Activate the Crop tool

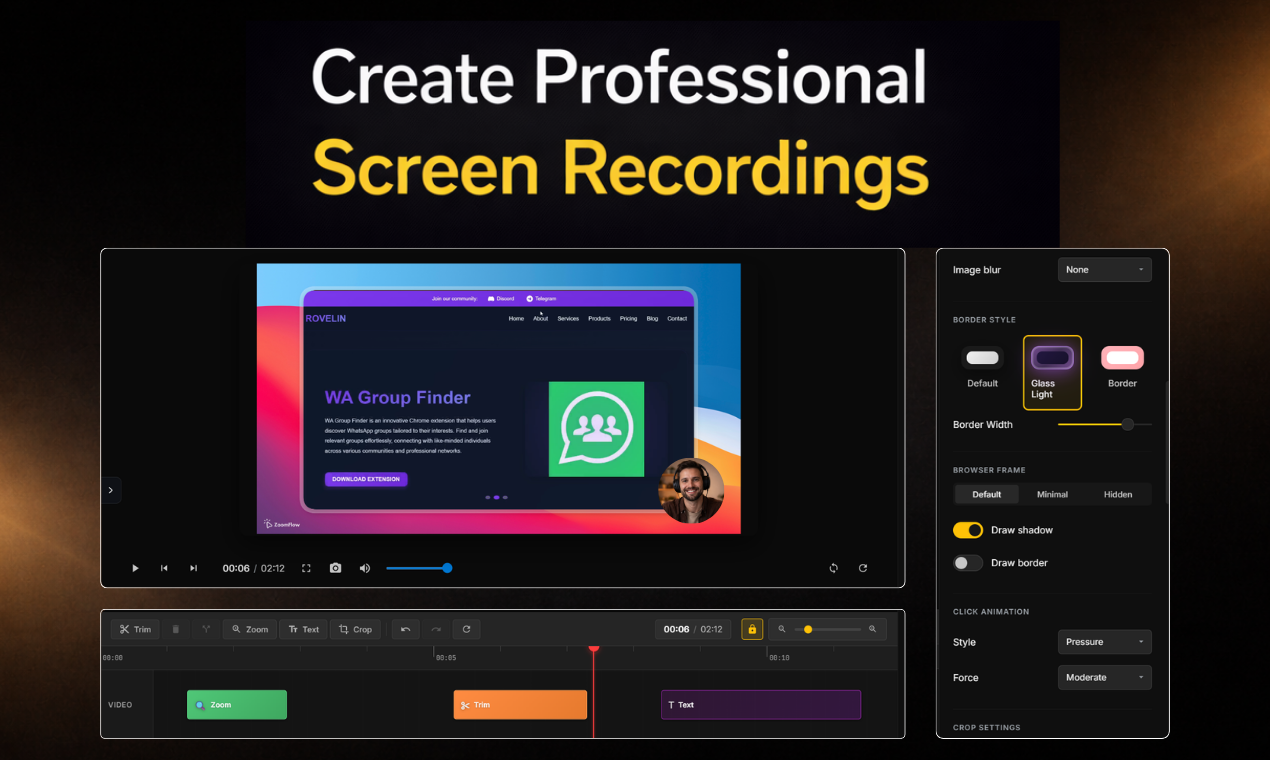pyautogui.click(x=355, y=629)
